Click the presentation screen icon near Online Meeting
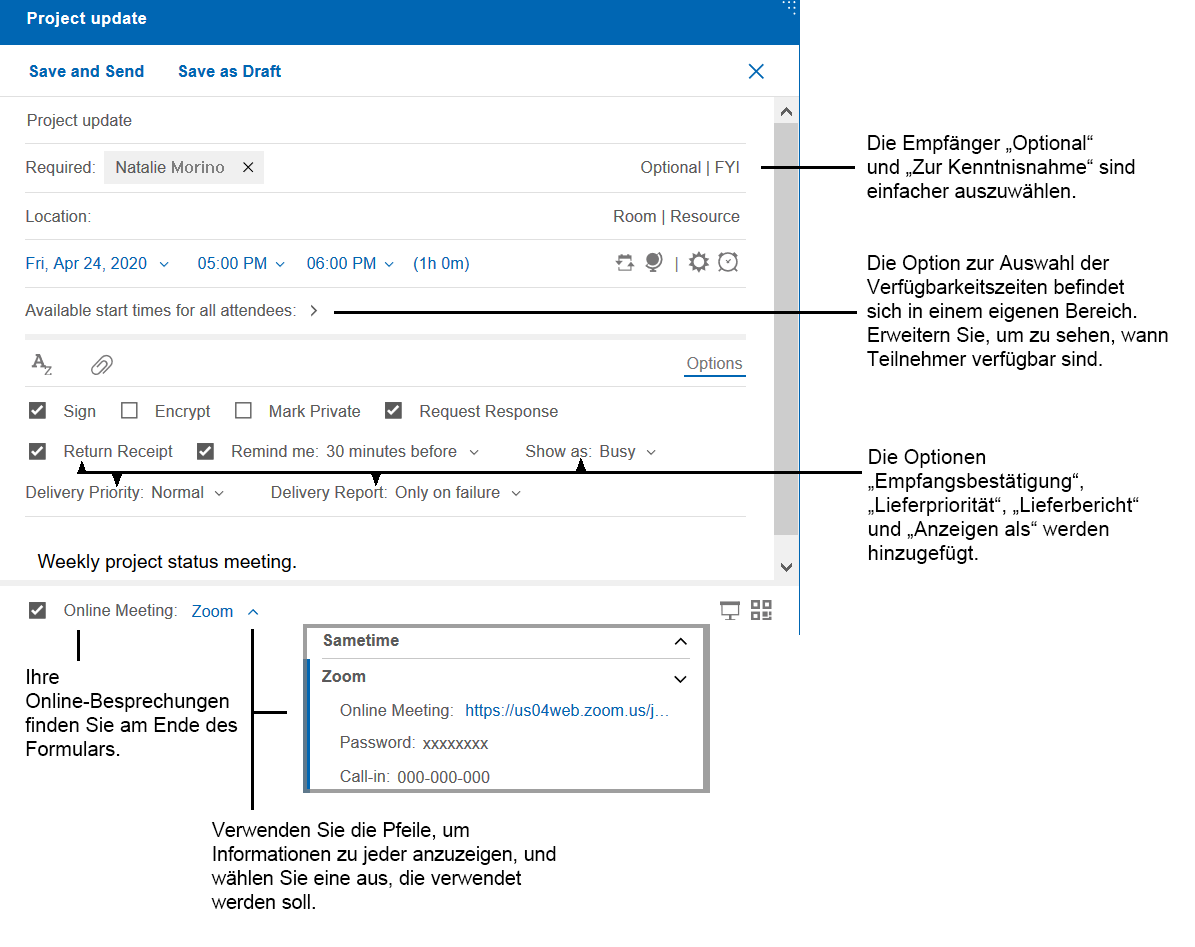Screen dimensions: 1195x947 coord(729,610)
